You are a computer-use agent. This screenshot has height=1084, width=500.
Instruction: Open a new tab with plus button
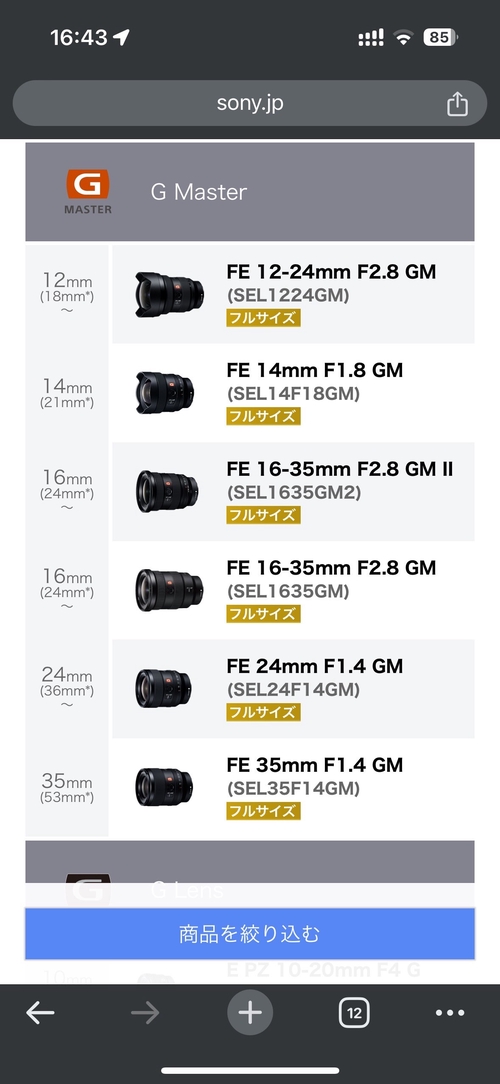click(x=250, y=1013)
